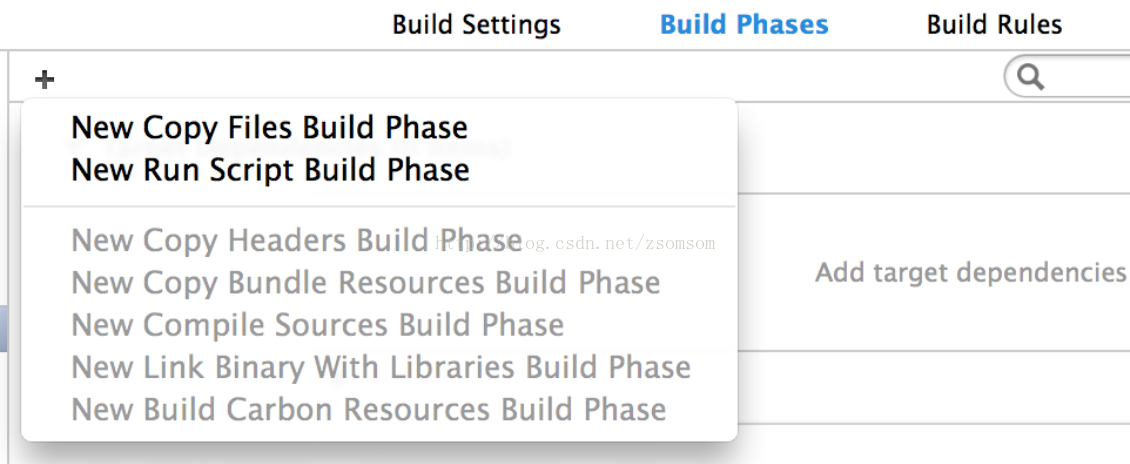Click the Add target dependencies placeholder text

971,273
